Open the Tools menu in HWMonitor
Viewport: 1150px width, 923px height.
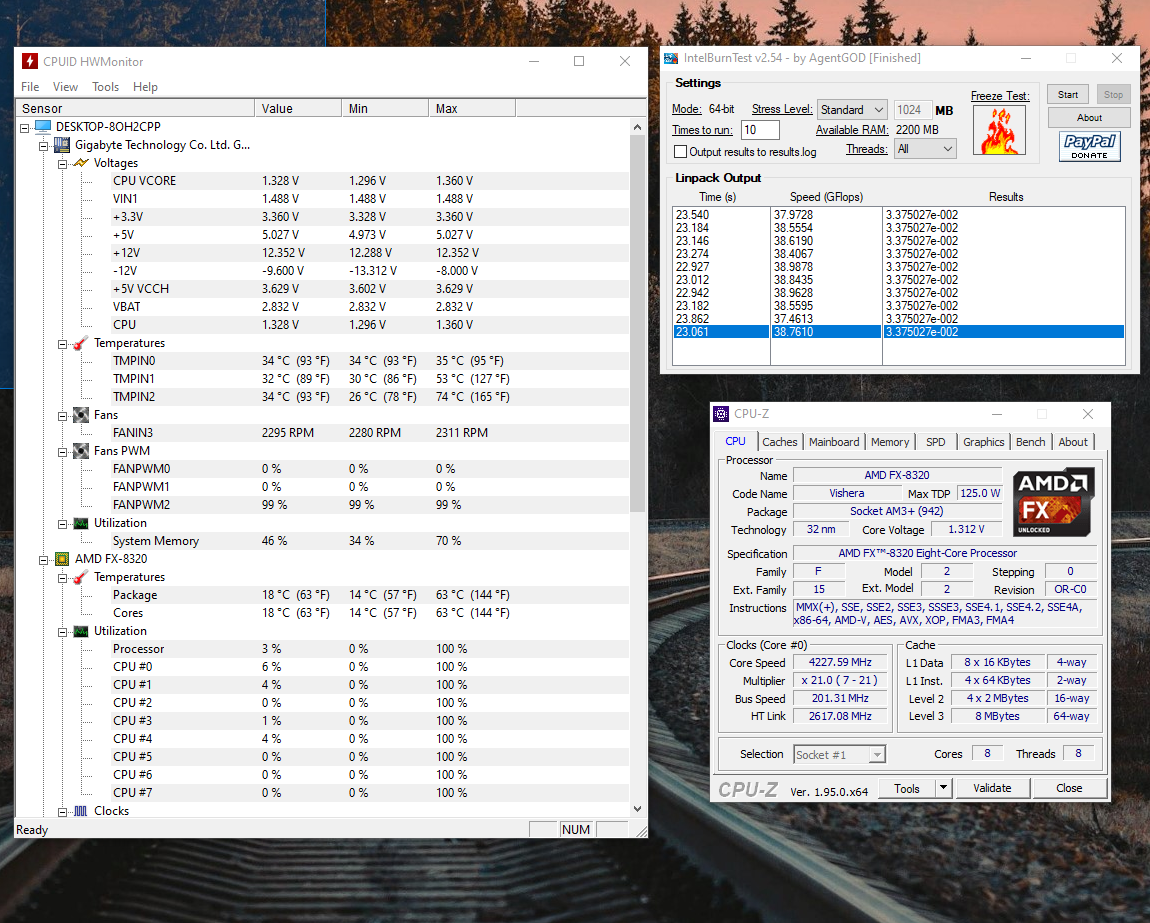(106, 87)
